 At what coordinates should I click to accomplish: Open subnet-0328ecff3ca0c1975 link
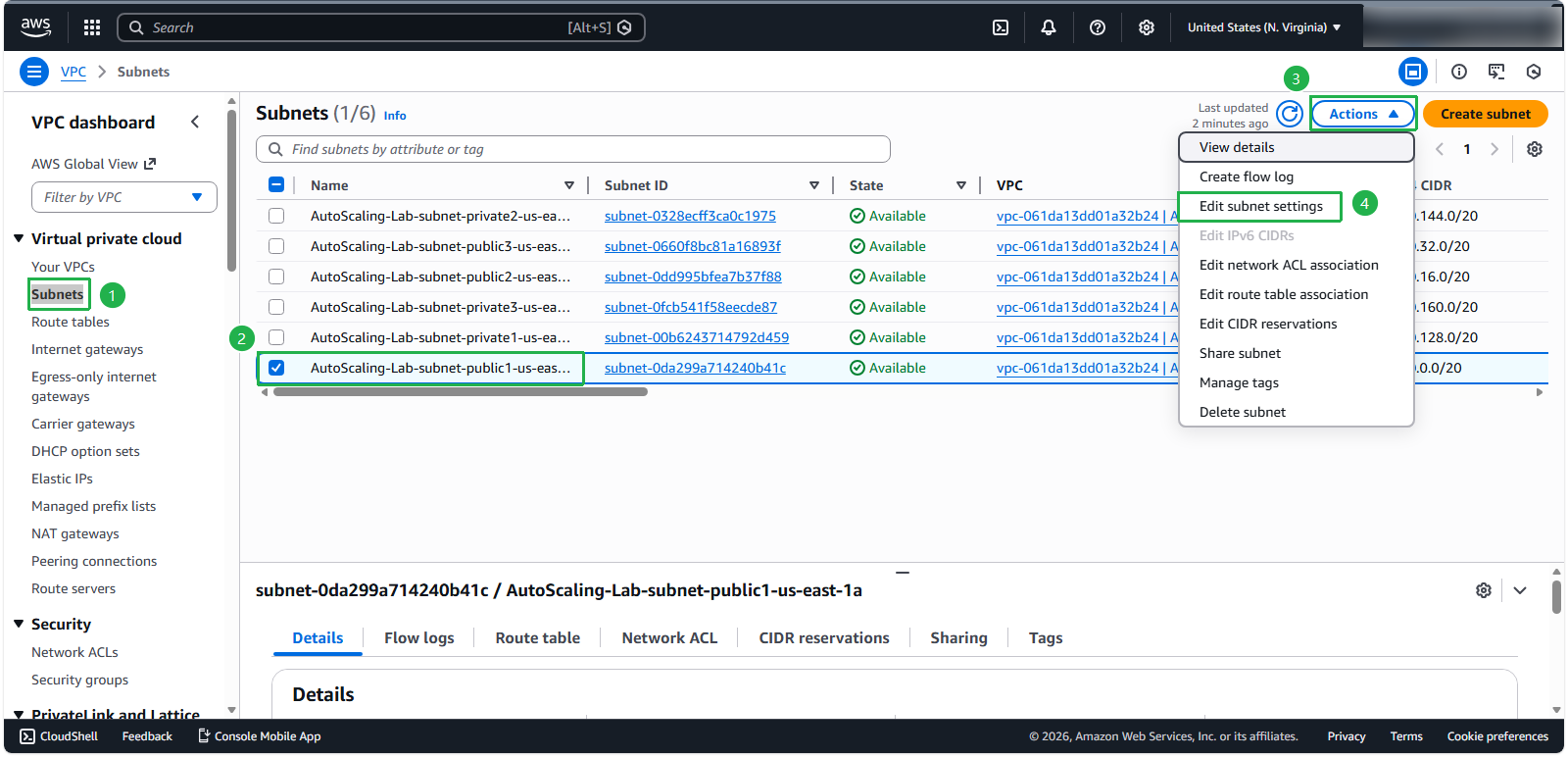pyautogui.click(x=690, y=216)
